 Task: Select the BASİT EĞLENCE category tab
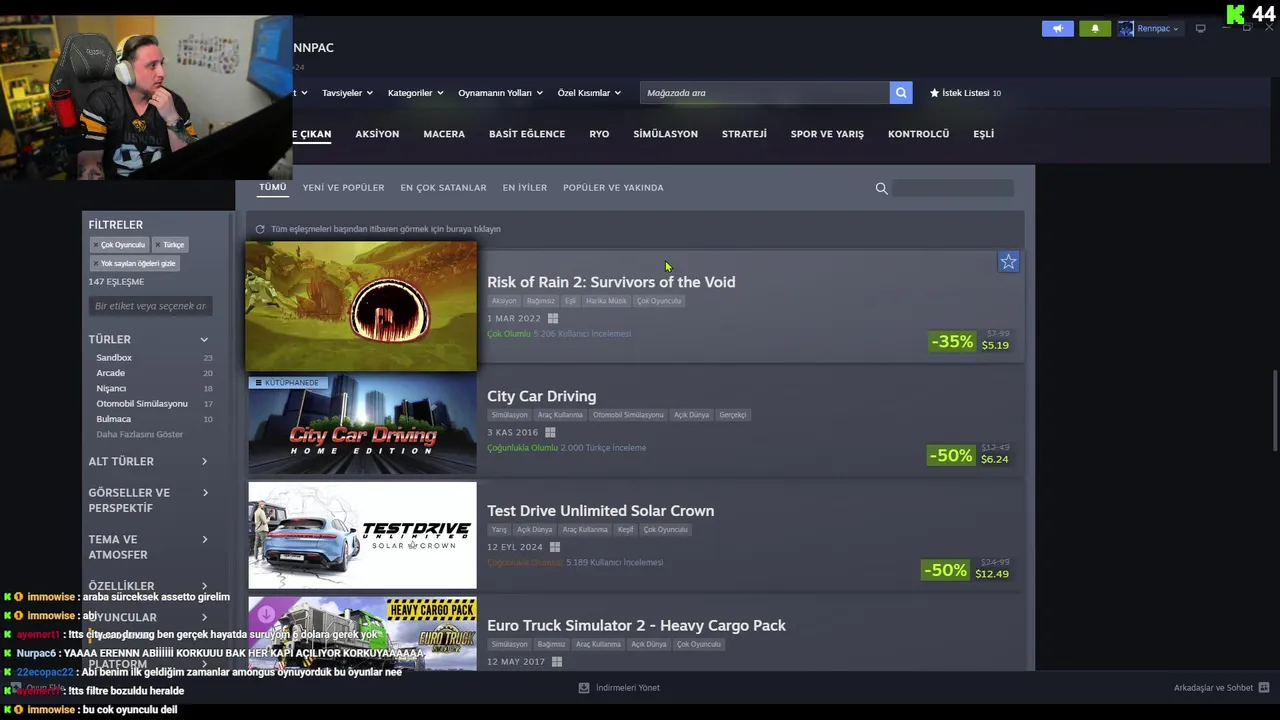(x=527, y=134)
